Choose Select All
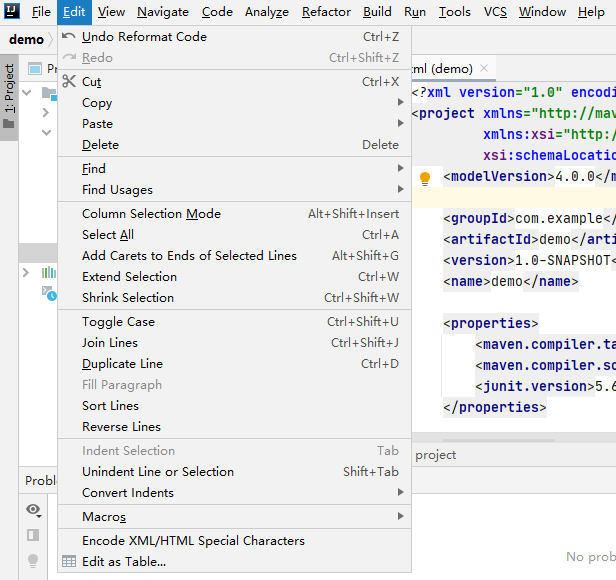The image size is (616, 580). pos(235,235)
